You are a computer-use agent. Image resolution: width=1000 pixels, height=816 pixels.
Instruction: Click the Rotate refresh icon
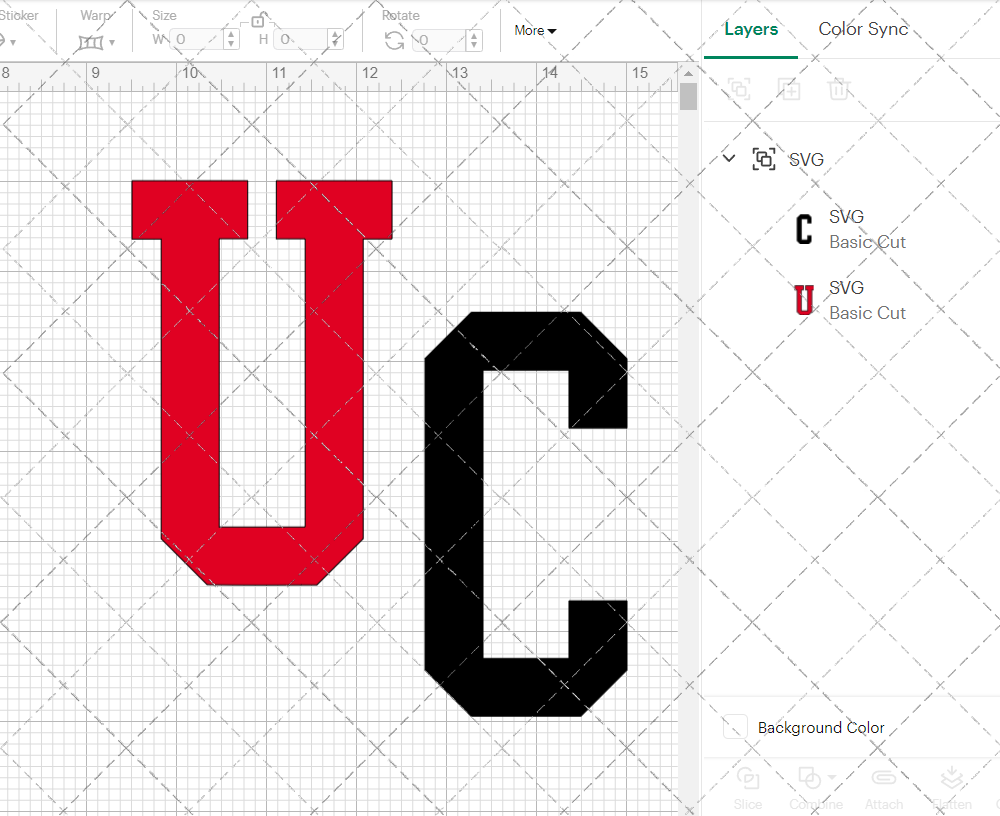tap(394, 38)
